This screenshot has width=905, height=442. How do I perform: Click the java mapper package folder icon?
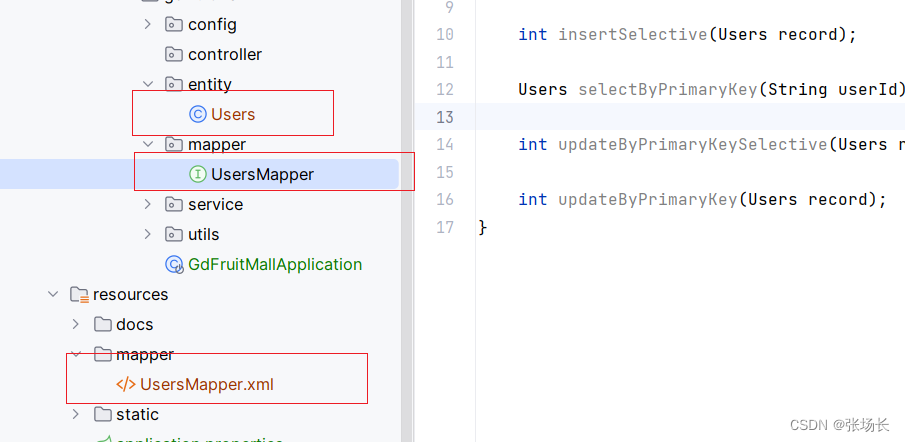point(174,144)
